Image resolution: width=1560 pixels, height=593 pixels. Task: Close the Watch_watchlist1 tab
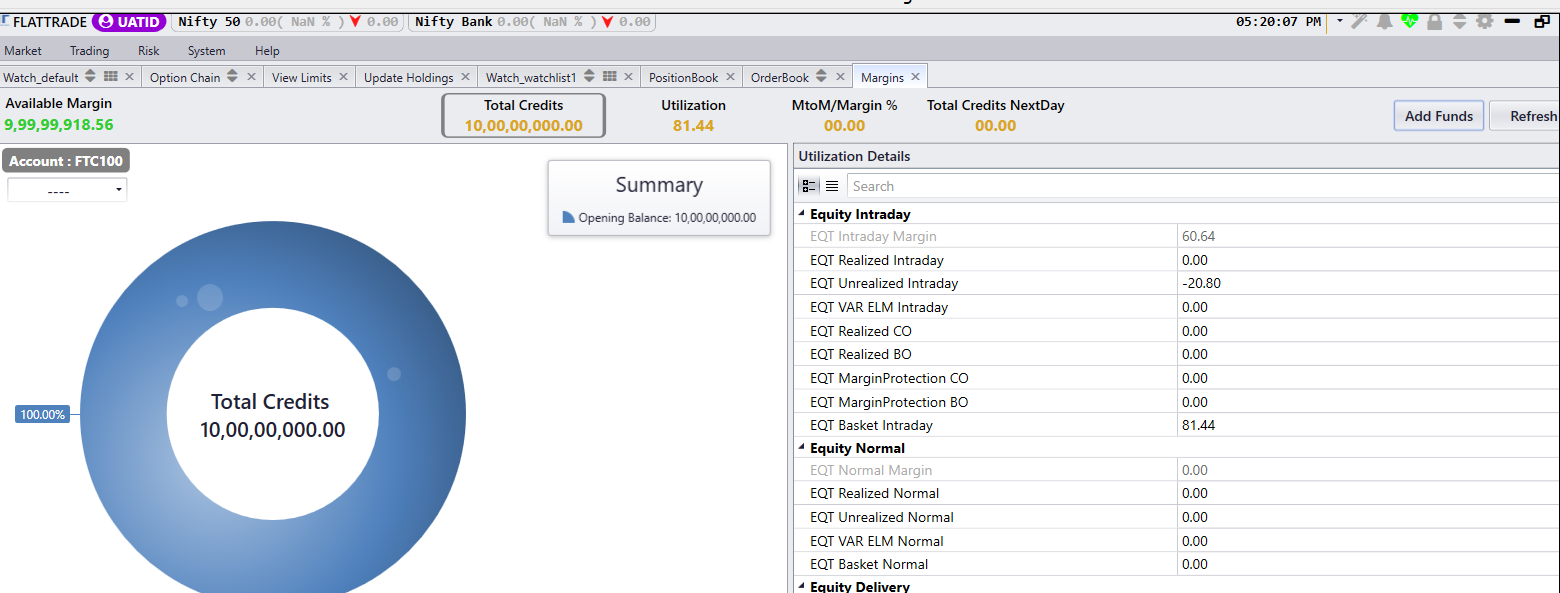628,76
